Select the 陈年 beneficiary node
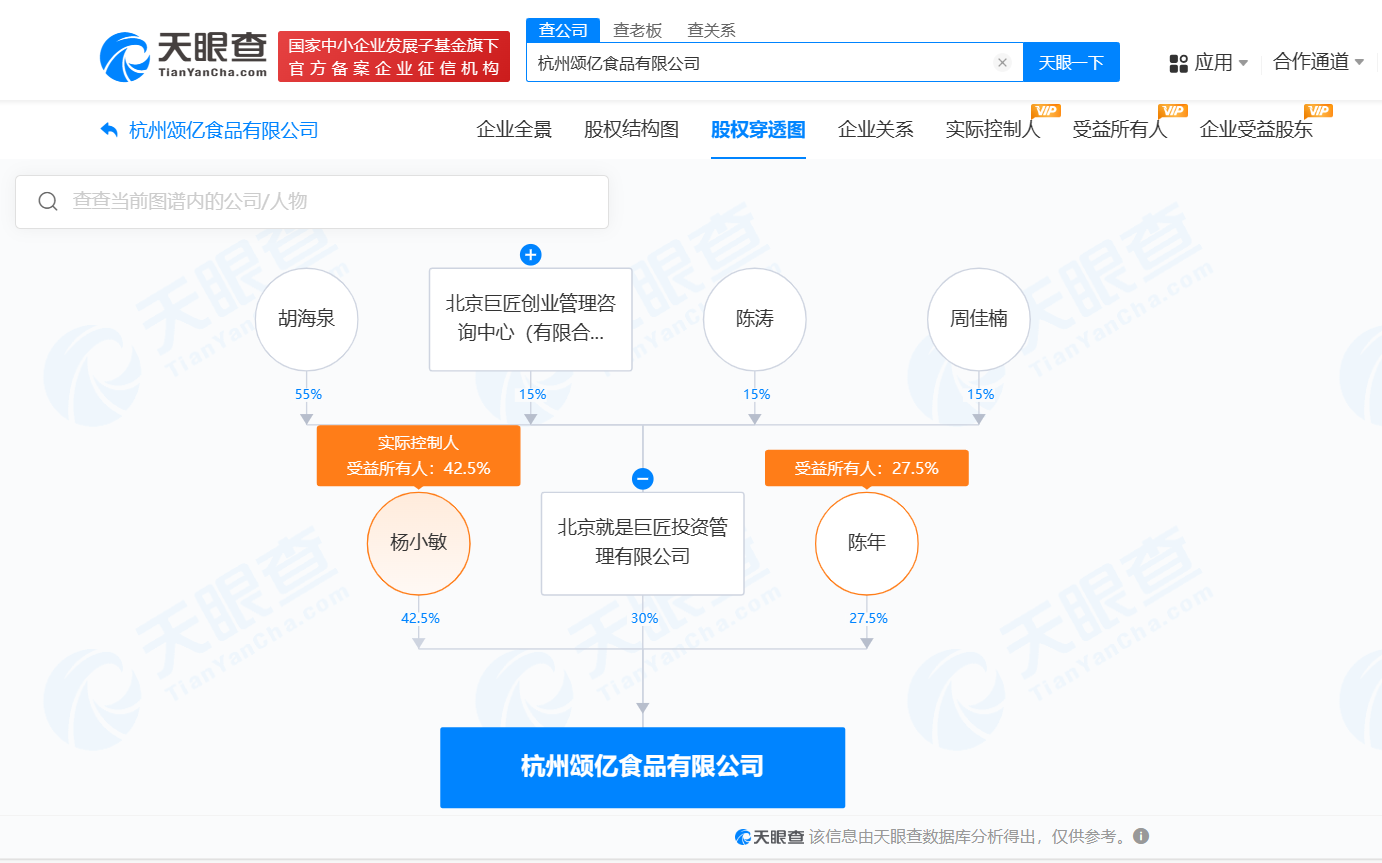The height and width of the screenshot is (863, 1382). coord(867,543)
